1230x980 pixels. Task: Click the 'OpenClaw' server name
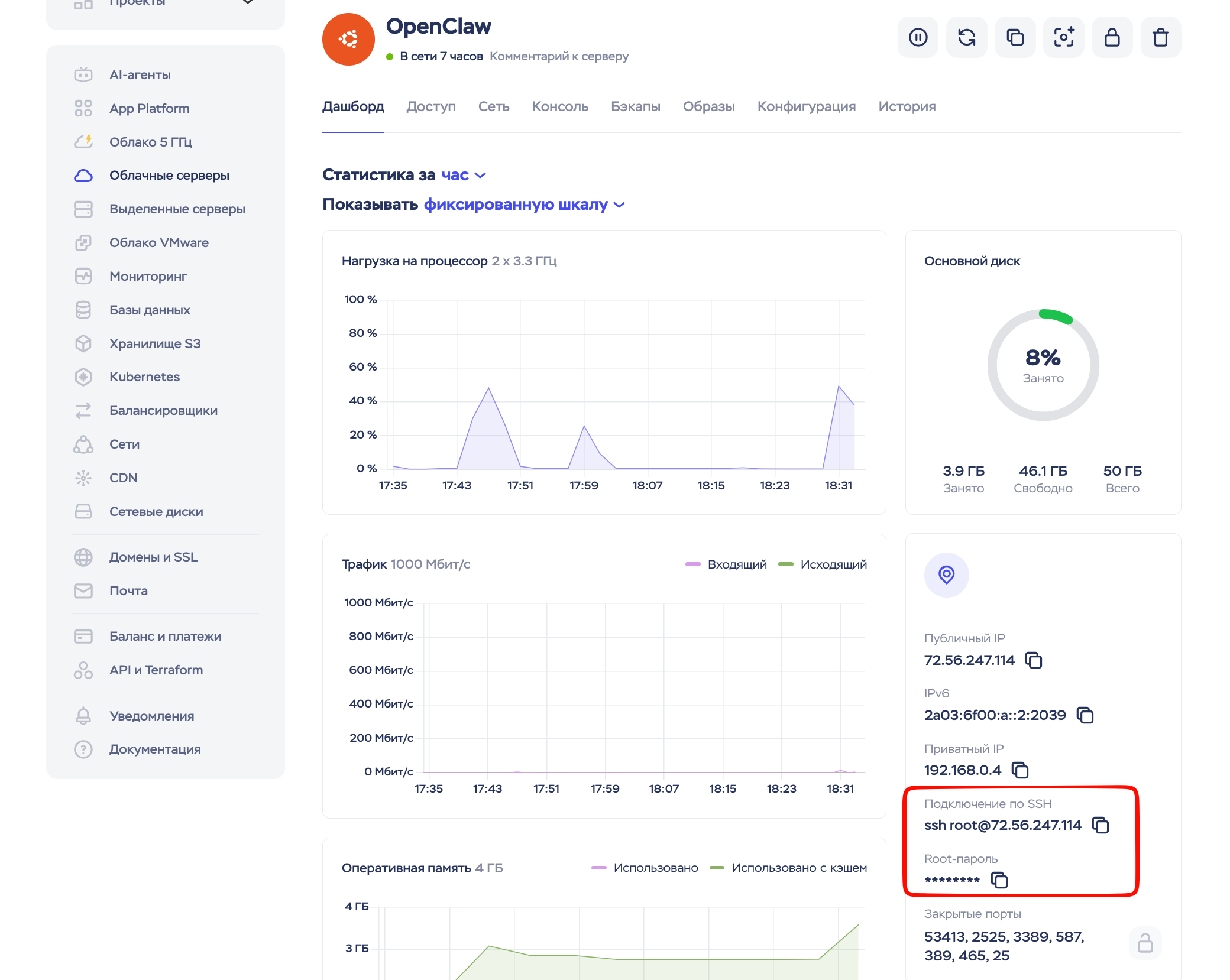click(x=439, y=27)
